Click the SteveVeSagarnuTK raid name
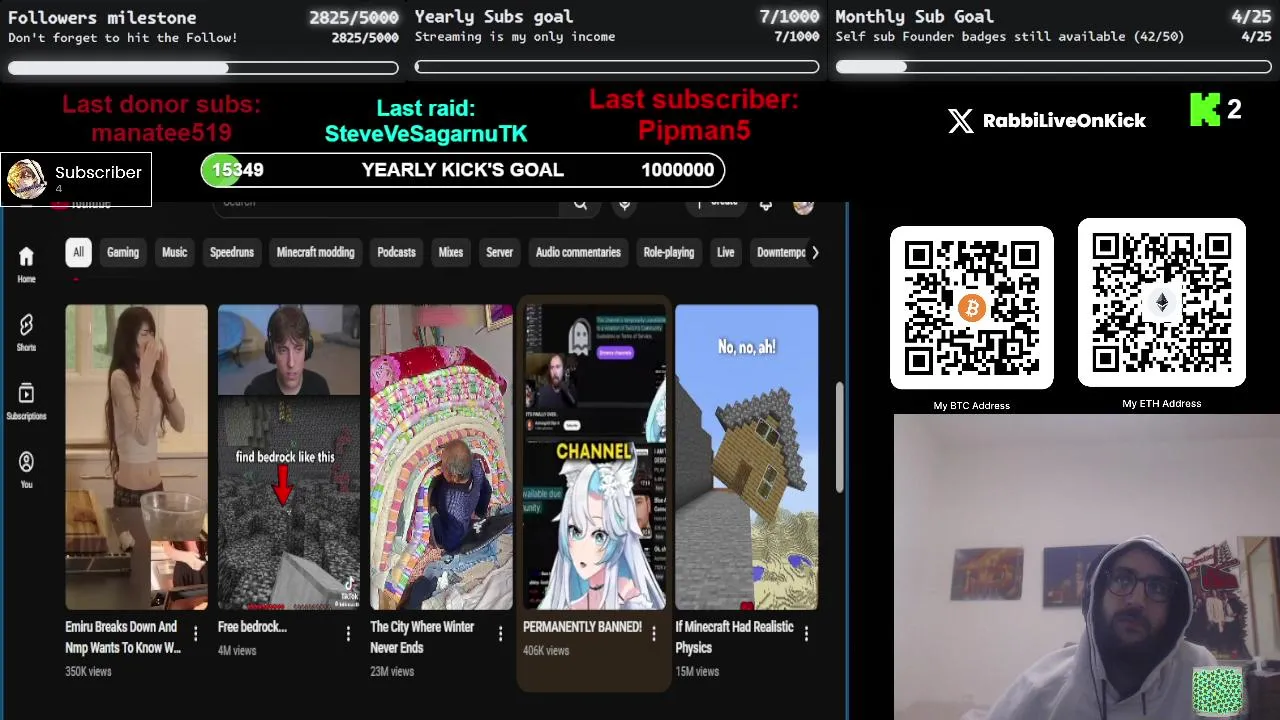The height and width of the screenshot is (720, 1280). pyautogui.click(x=426, y=134)
